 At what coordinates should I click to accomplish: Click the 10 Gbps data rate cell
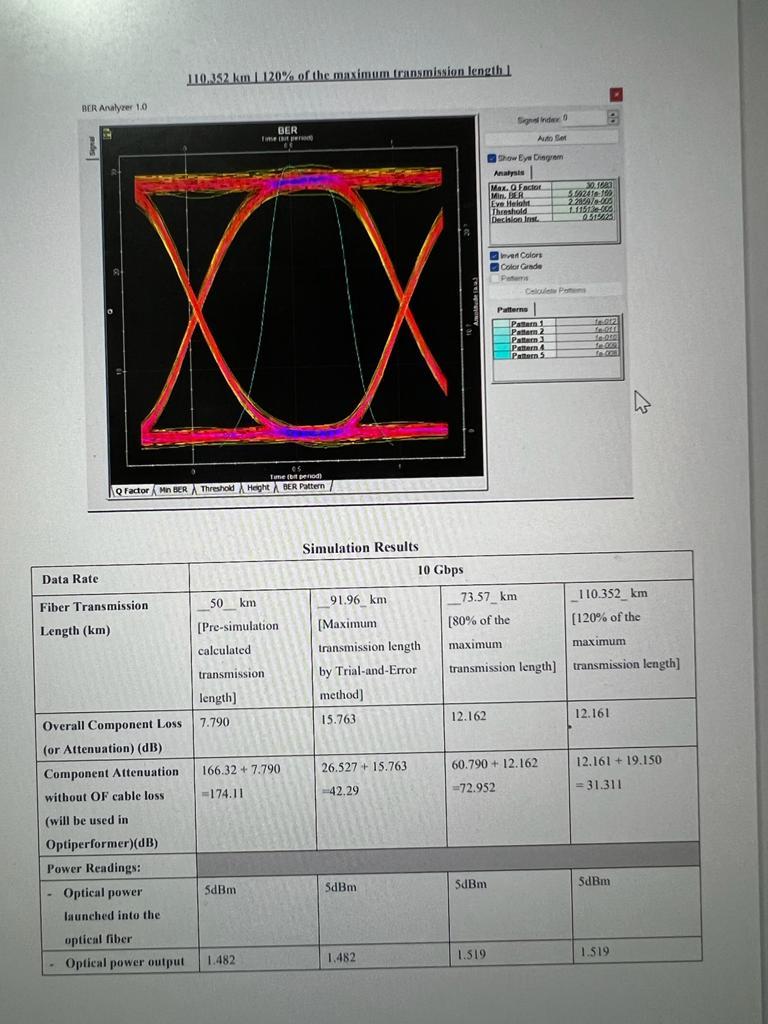click(440, 570)
